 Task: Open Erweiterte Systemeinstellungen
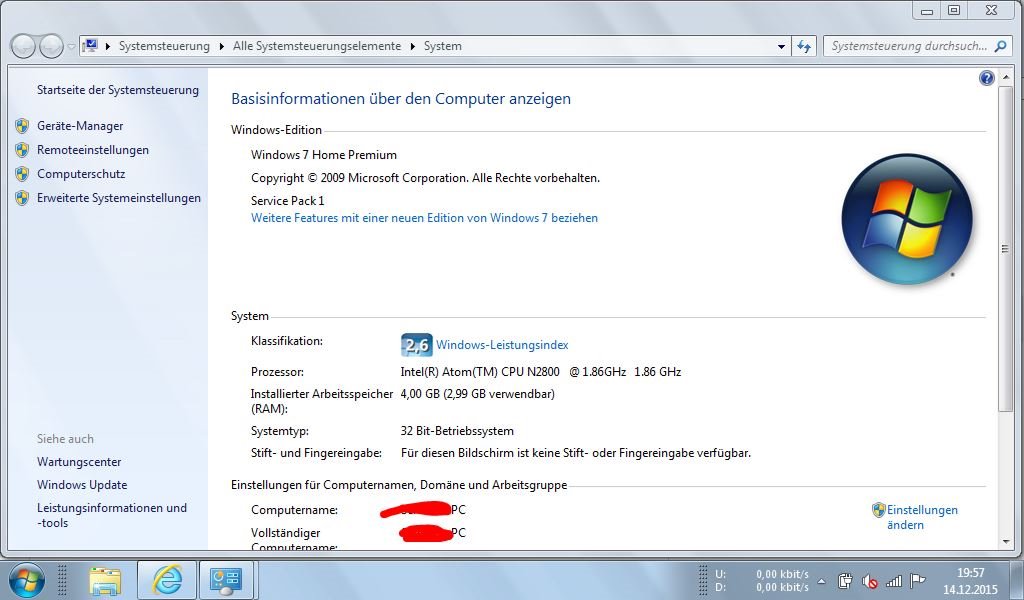pyautogui.click(x=119, y=198)
